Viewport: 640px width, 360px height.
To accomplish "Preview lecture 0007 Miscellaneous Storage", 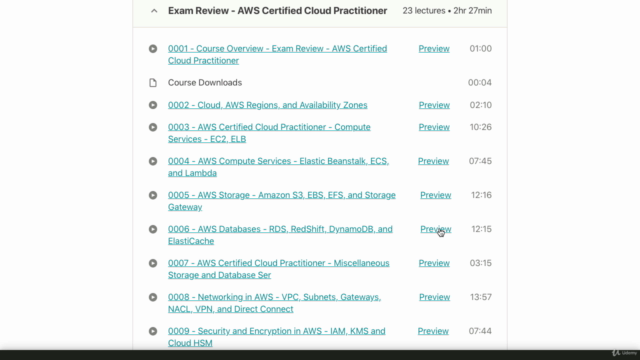I will click(434, 263).
